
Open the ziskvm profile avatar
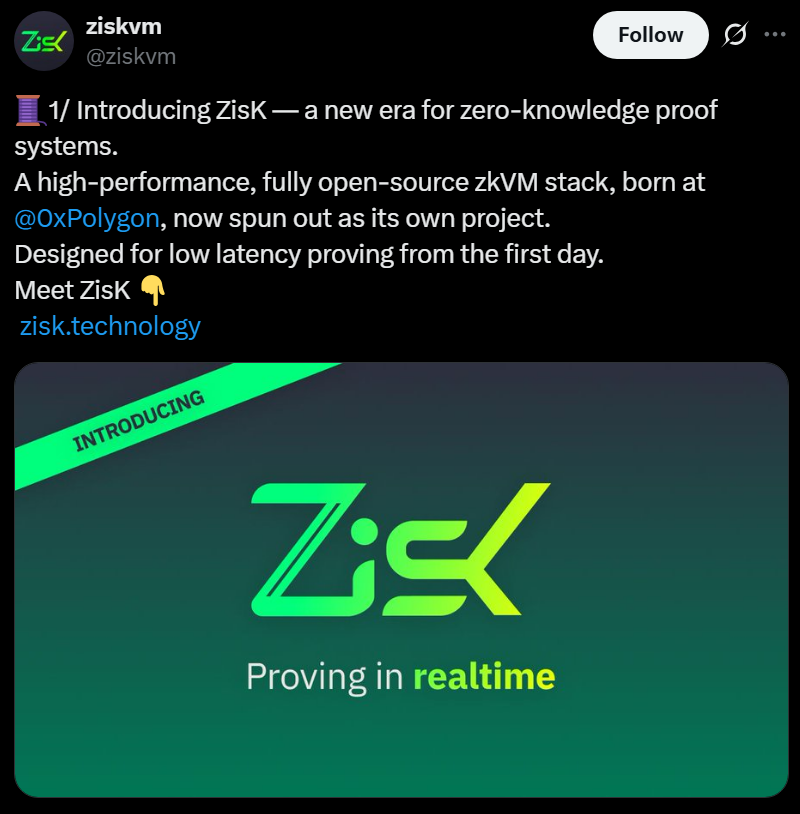point(44,41)
